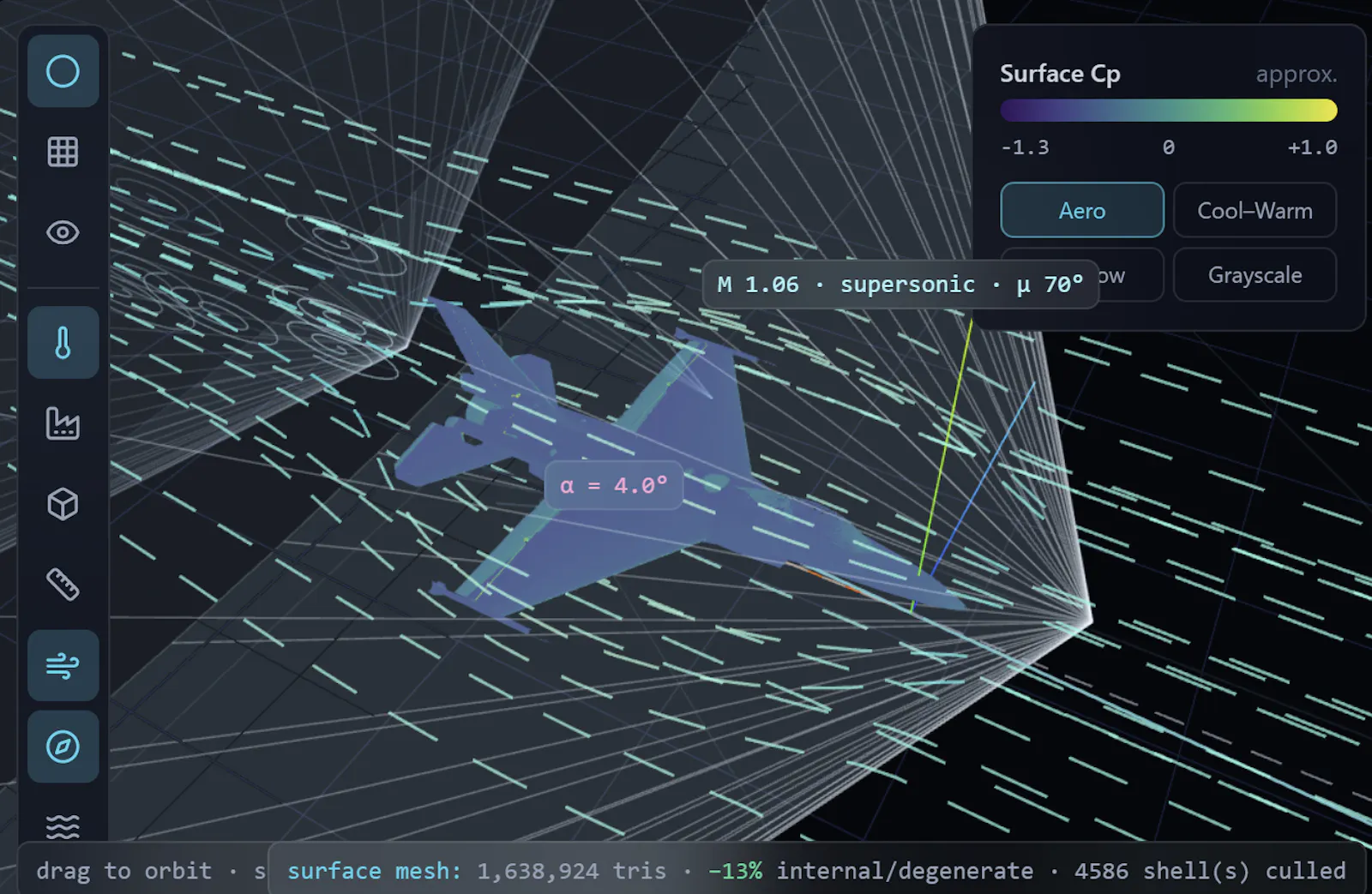The width and height of the screenshot is (1372, 894).
Task: Click the 'approx.' label
Action: (x=1296, y=75)
